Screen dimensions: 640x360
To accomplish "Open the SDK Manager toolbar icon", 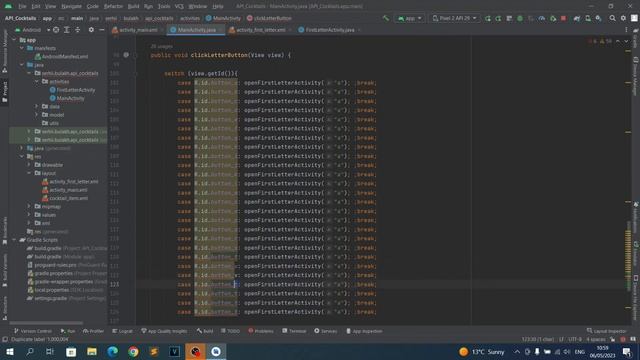I will [598, 18].
